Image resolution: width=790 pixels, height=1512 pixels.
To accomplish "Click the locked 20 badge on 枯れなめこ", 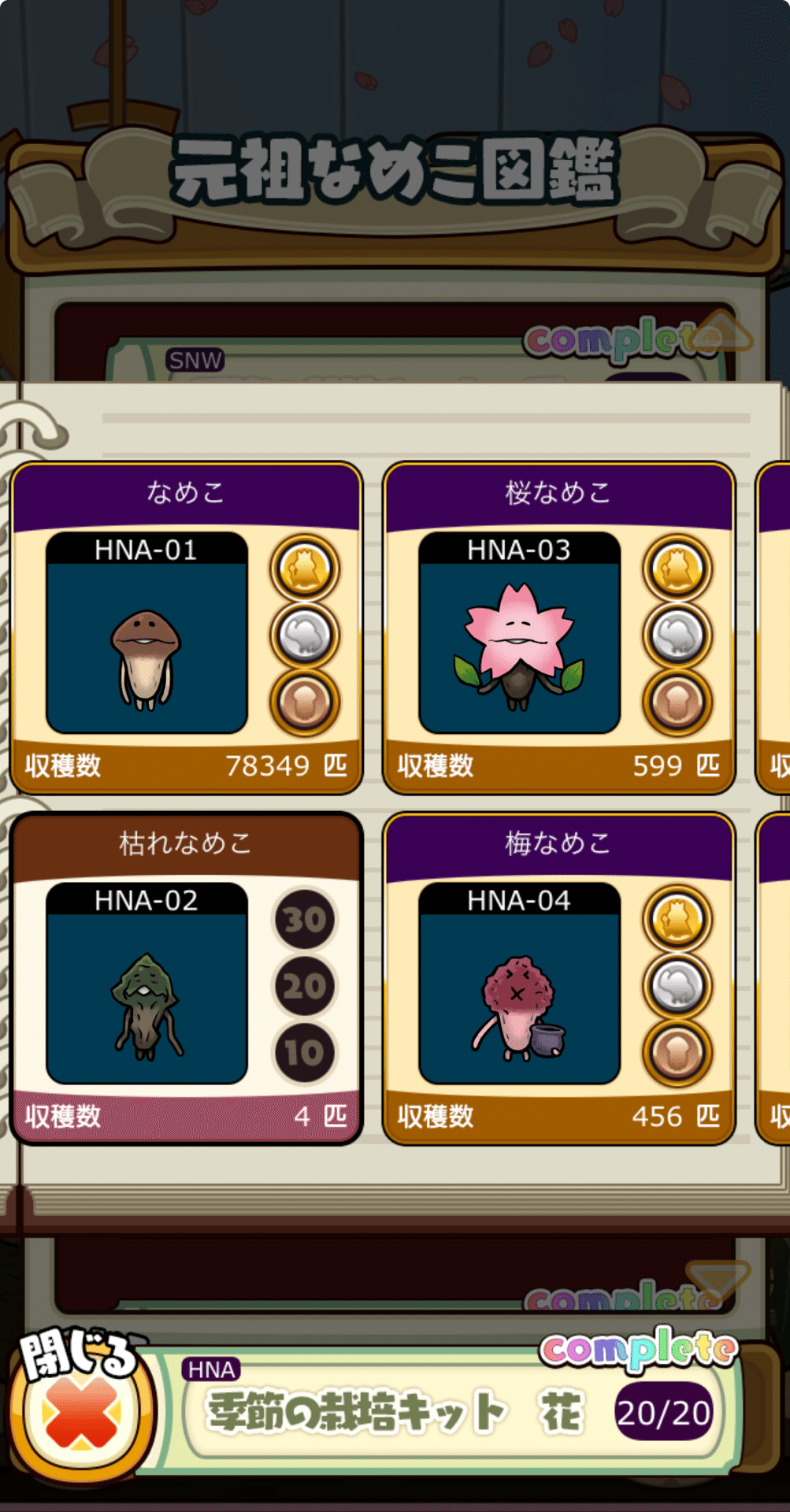I will (x=305, y=986).
